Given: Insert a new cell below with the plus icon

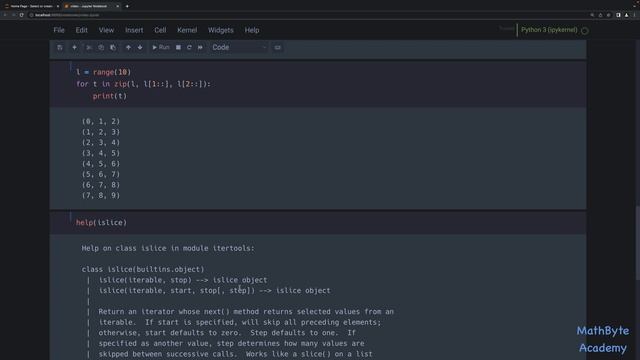Looking at the screenshot, I should tap(74, 47).
